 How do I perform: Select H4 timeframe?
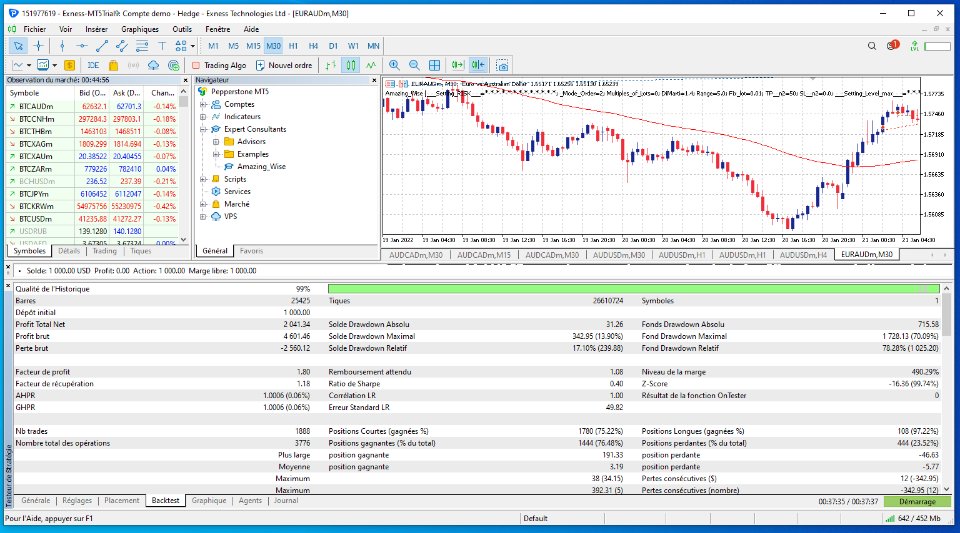tap(313, 46)
